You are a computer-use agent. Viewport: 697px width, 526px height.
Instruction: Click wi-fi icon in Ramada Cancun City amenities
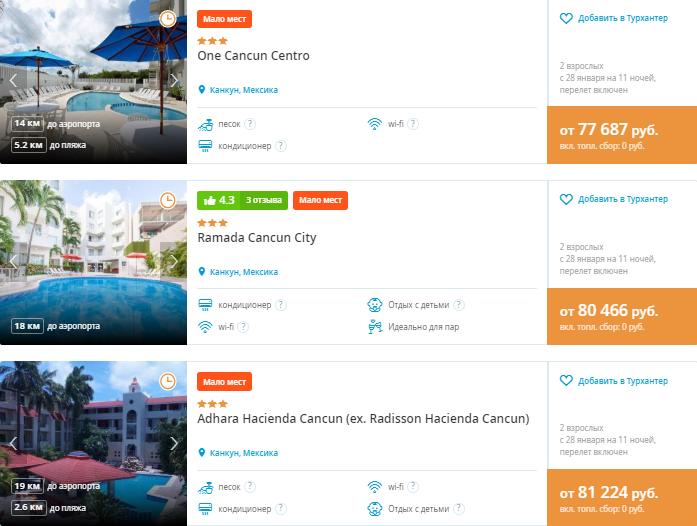point(205,327)
